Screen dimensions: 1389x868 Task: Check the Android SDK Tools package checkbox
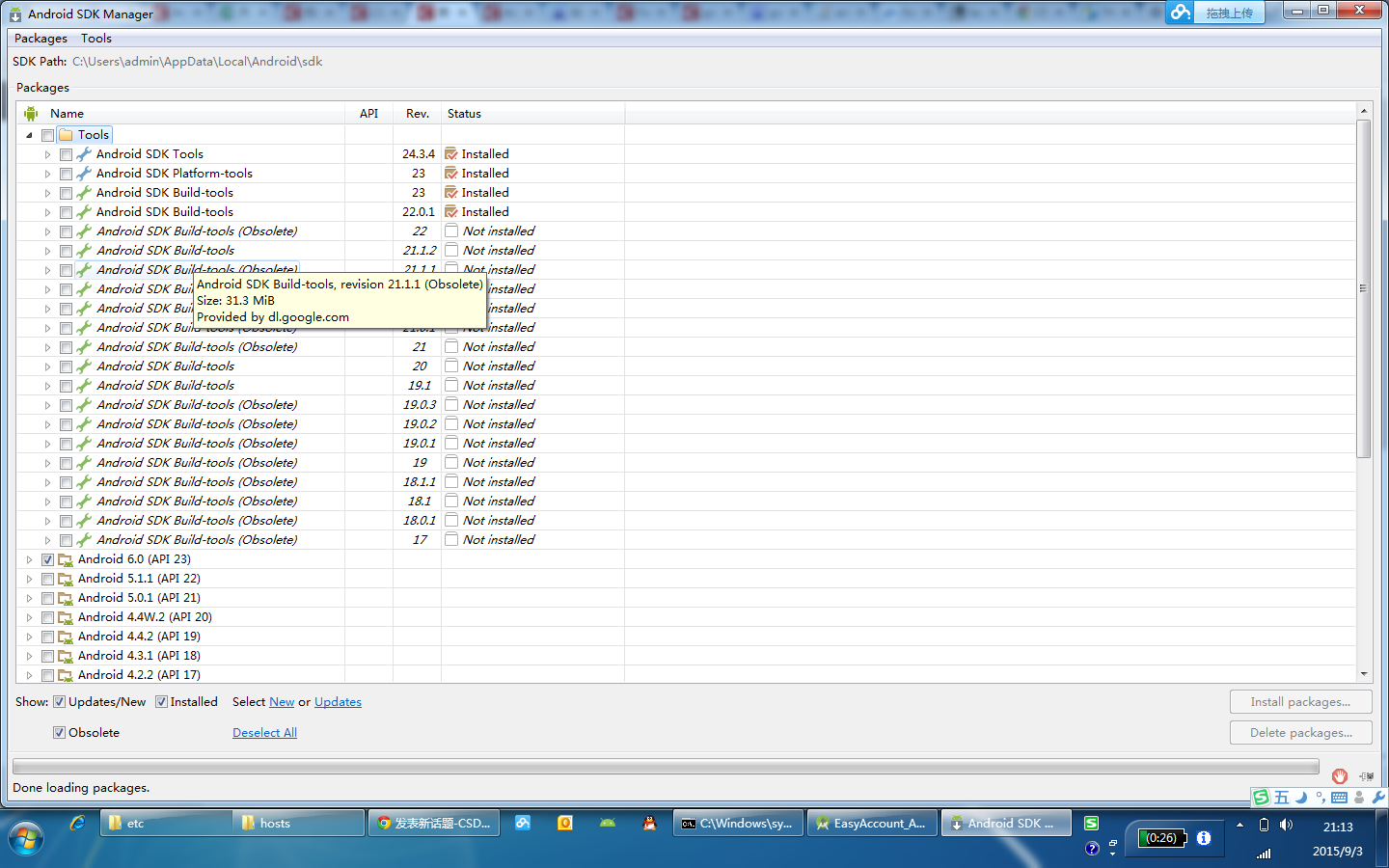click(66, 154)
